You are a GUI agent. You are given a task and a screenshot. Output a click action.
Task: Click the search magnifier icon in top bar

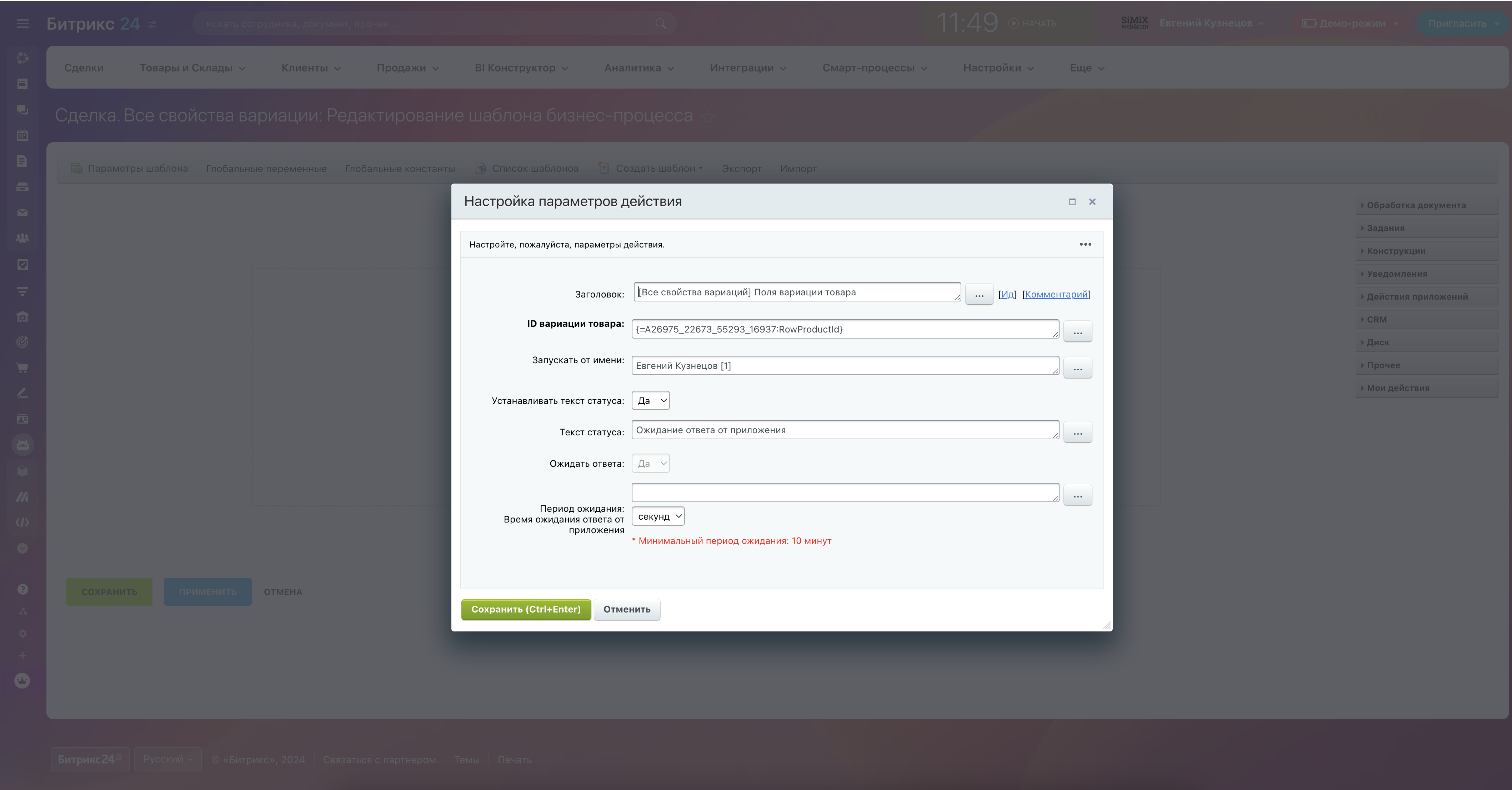point(661,24)
